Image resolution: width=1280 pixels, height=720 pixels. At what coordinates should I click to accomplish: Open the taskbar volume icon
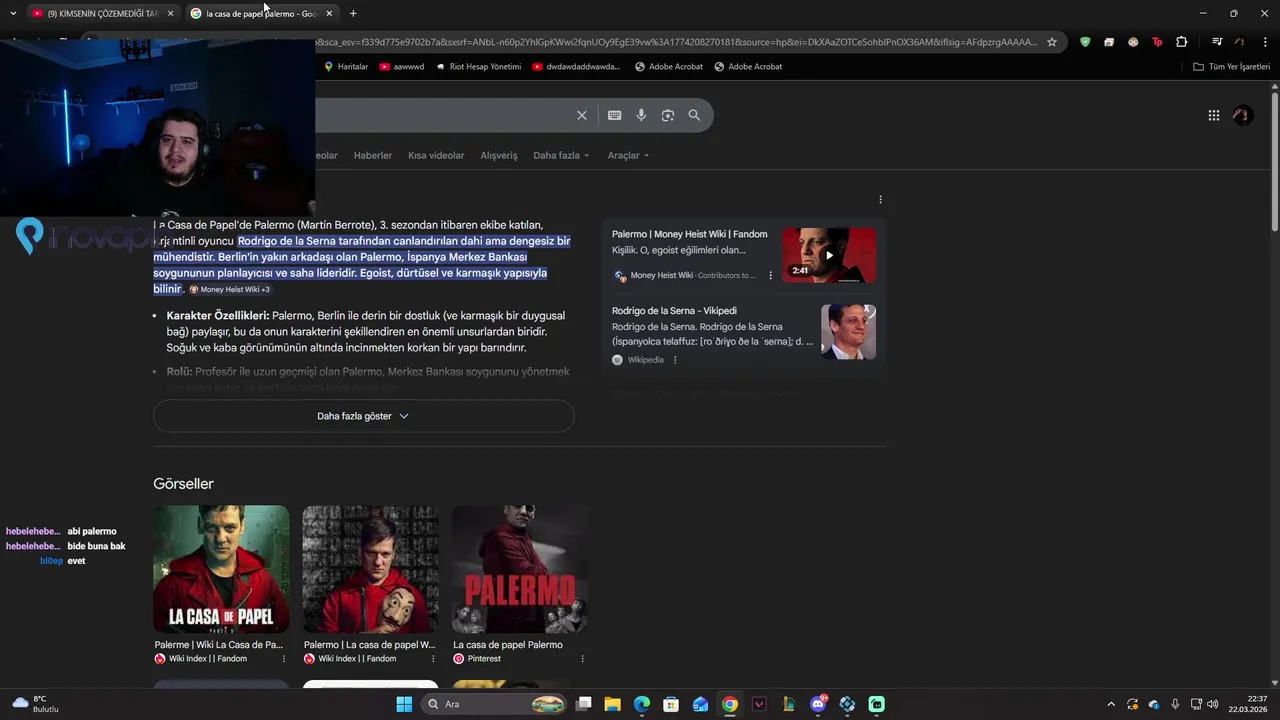[1213, 704]
